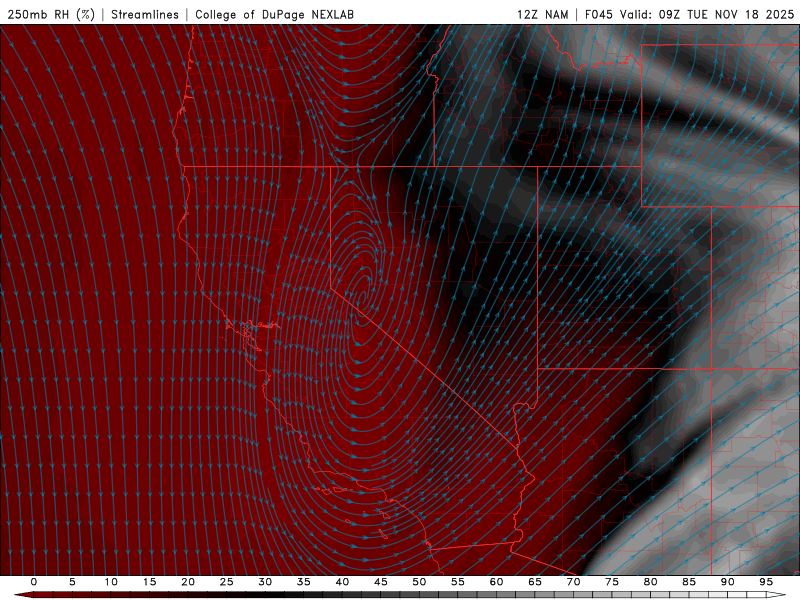Click the "250mb RH (%)" title text
Screen dimensions: 800x600
click(x=51, y=14)
